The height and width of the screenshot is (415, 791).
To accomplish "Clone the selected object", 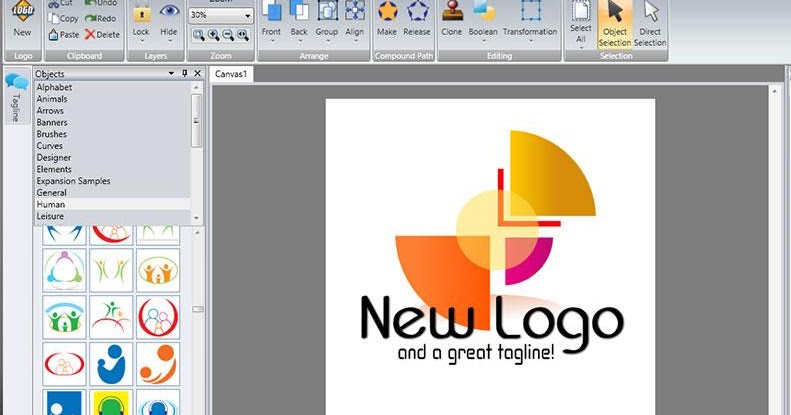I will (x=451, y=20).
